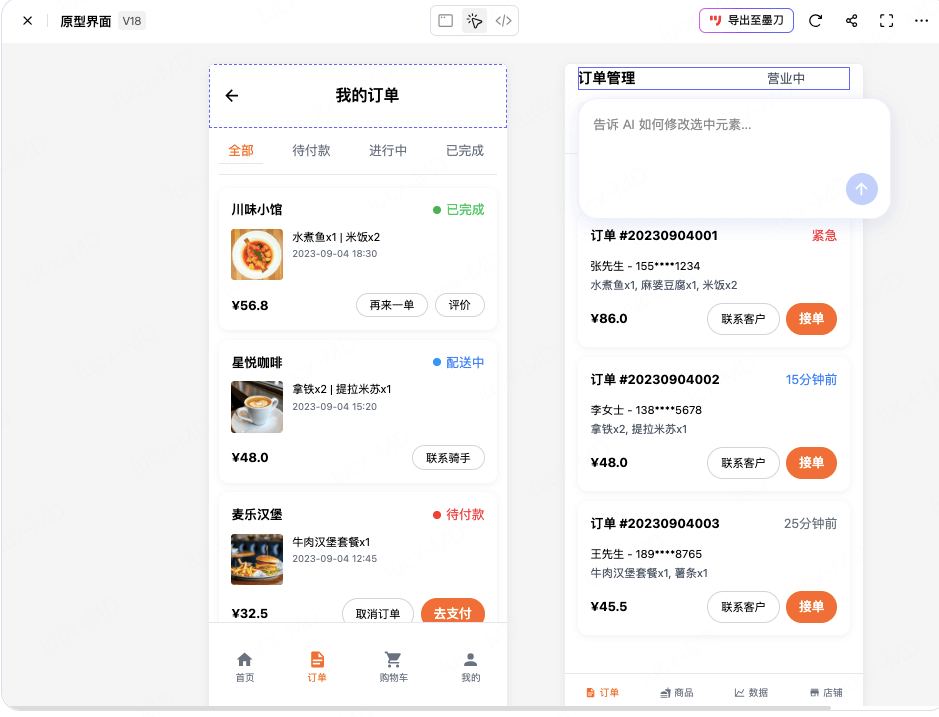Click price ¥56.8
This screenshot has height=717, width=939.
pyautogui.click(x=250, y=305)
